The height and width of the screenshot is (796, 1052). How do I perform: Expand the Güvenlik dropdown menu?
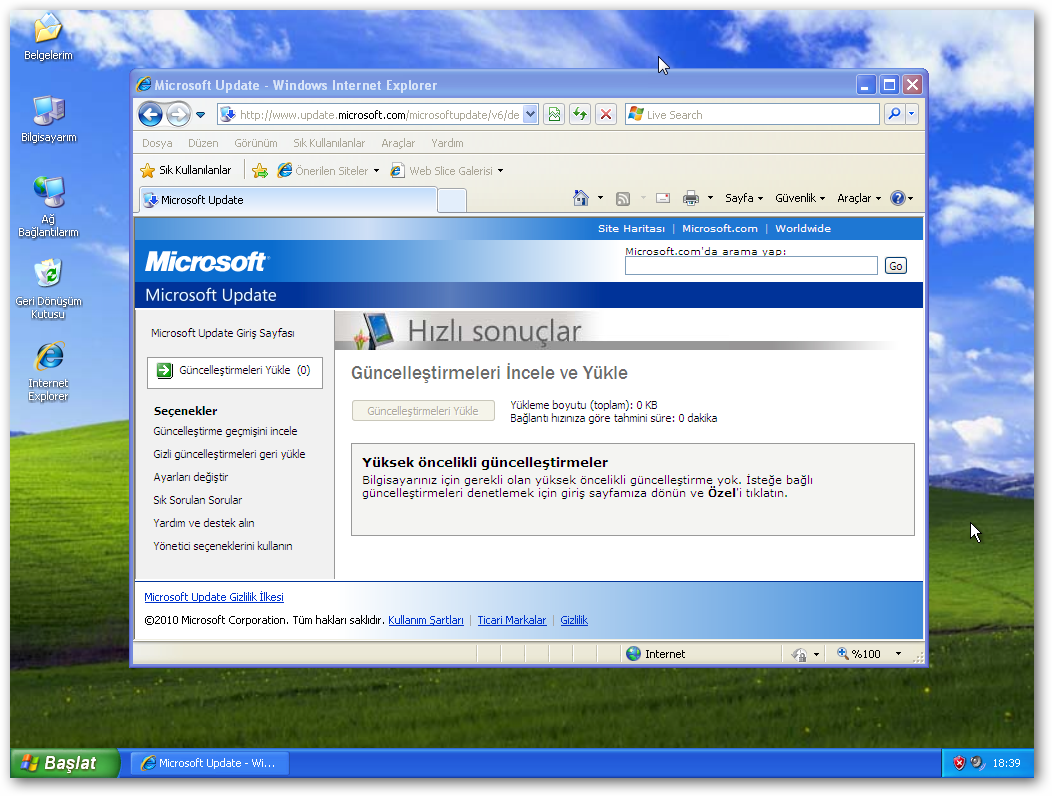pyautogui.click(x=800, y=198)
